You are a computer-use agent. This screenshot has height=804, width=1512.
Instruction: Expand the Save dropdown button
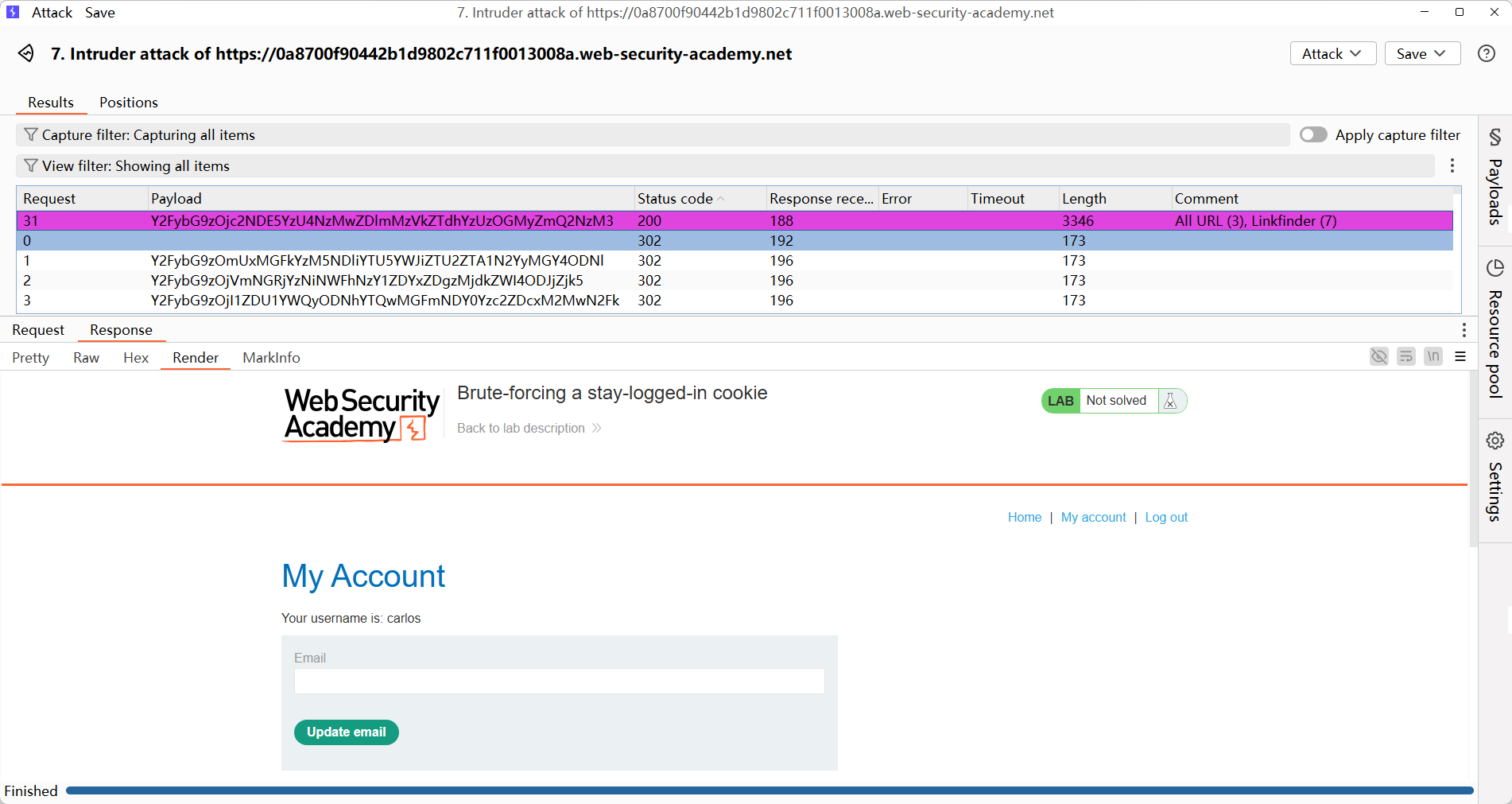1421,53
